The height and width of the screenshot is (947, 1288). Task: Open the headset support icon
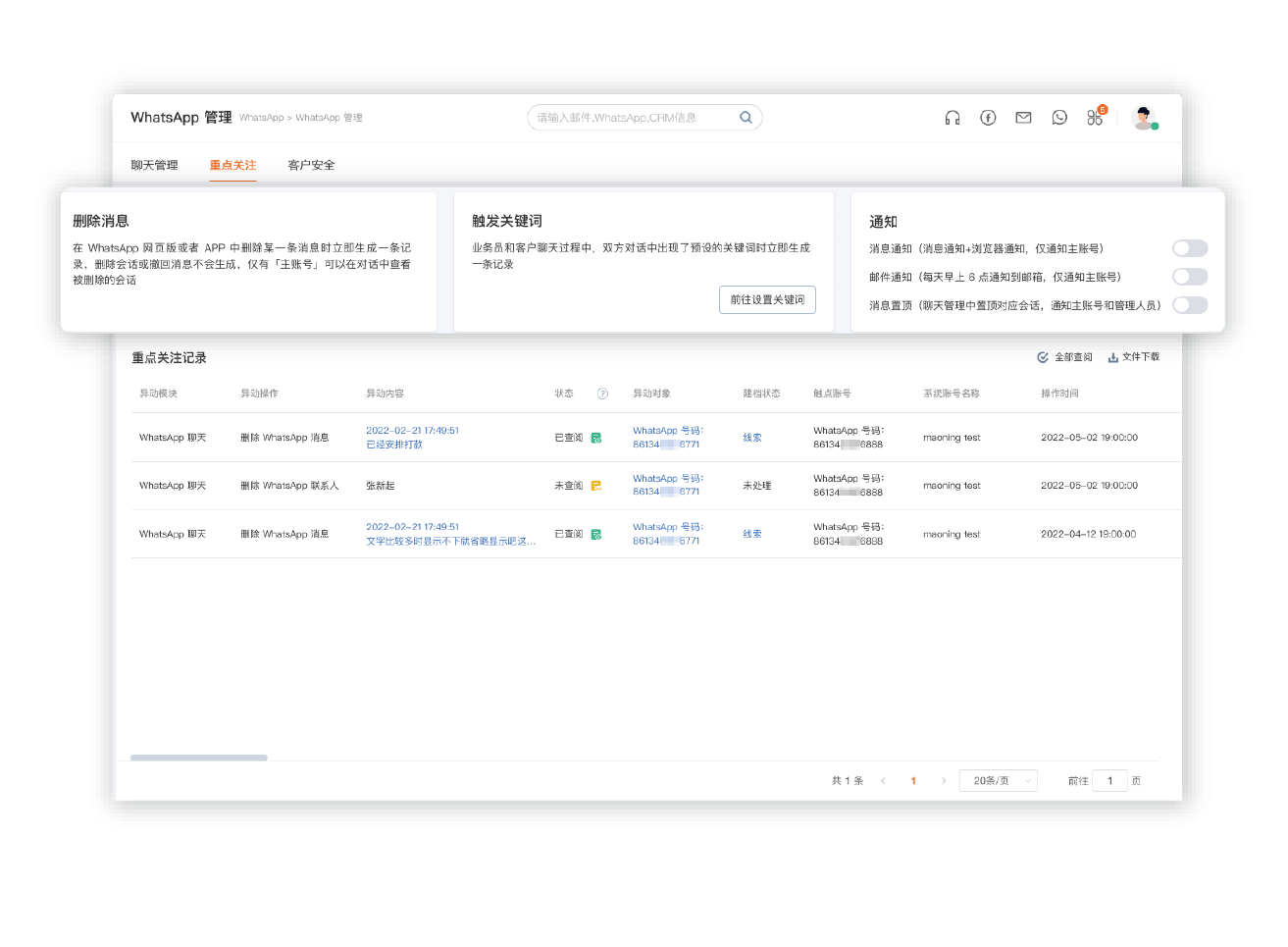tap(952, 118)
